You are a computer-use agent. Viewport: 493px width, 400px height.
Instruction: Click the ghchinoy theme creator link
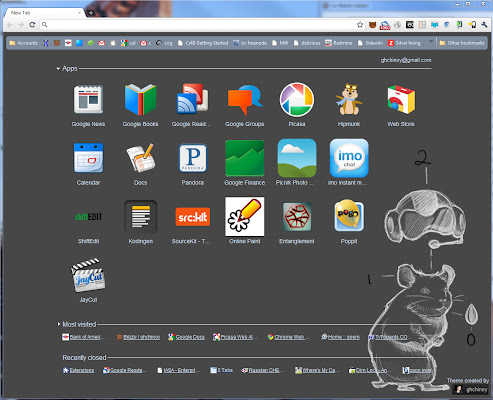tap(472, 389)
